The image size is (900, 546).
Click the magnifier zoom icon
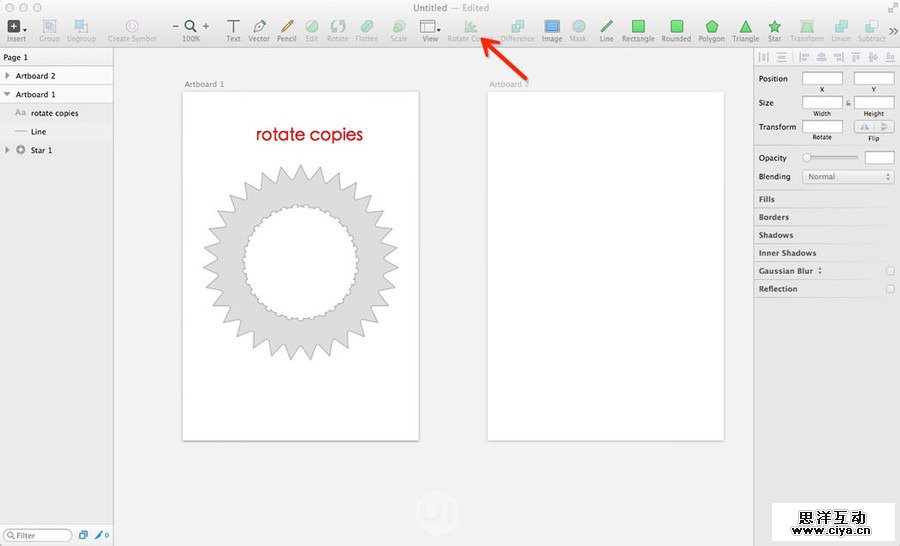(191, 26)
